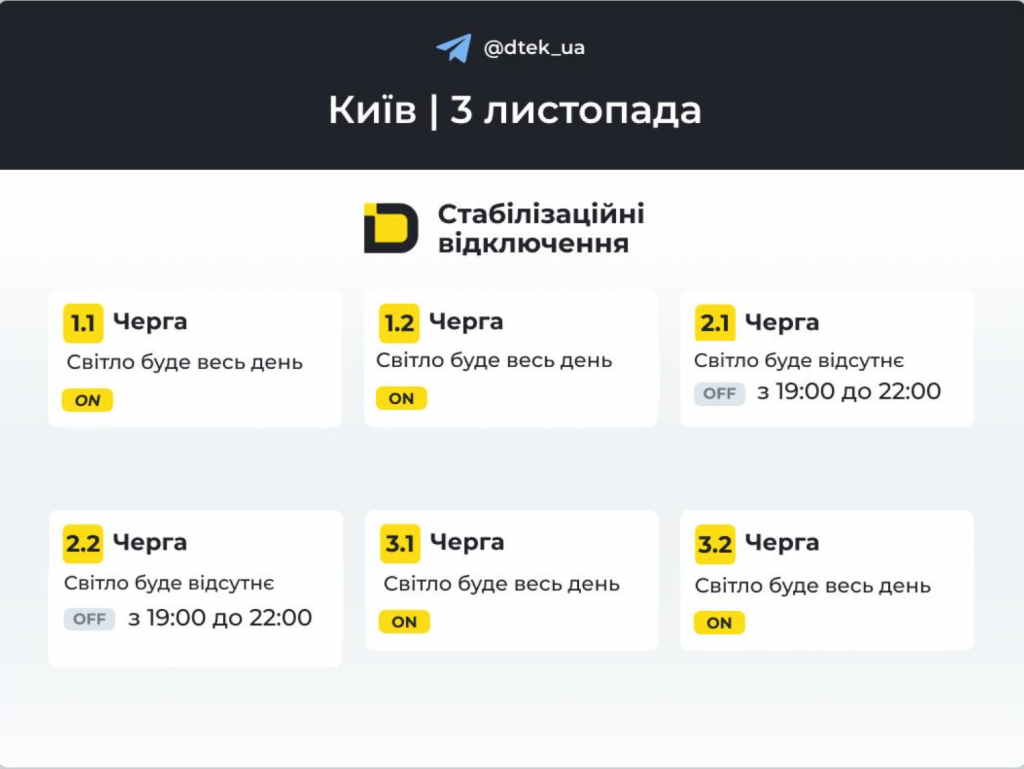Click the yellow DTEK logo icon
Image resolution: width=1024 pixels, height=769 pixels.
click(x=391, y=228)
